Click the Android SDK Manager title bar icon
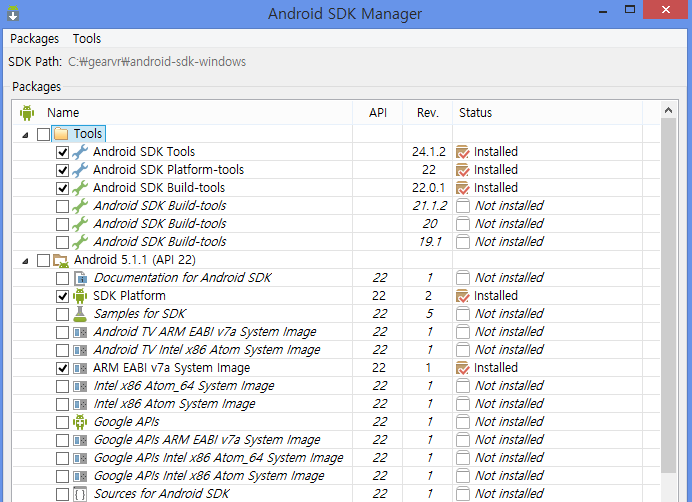 pos(13,13)
